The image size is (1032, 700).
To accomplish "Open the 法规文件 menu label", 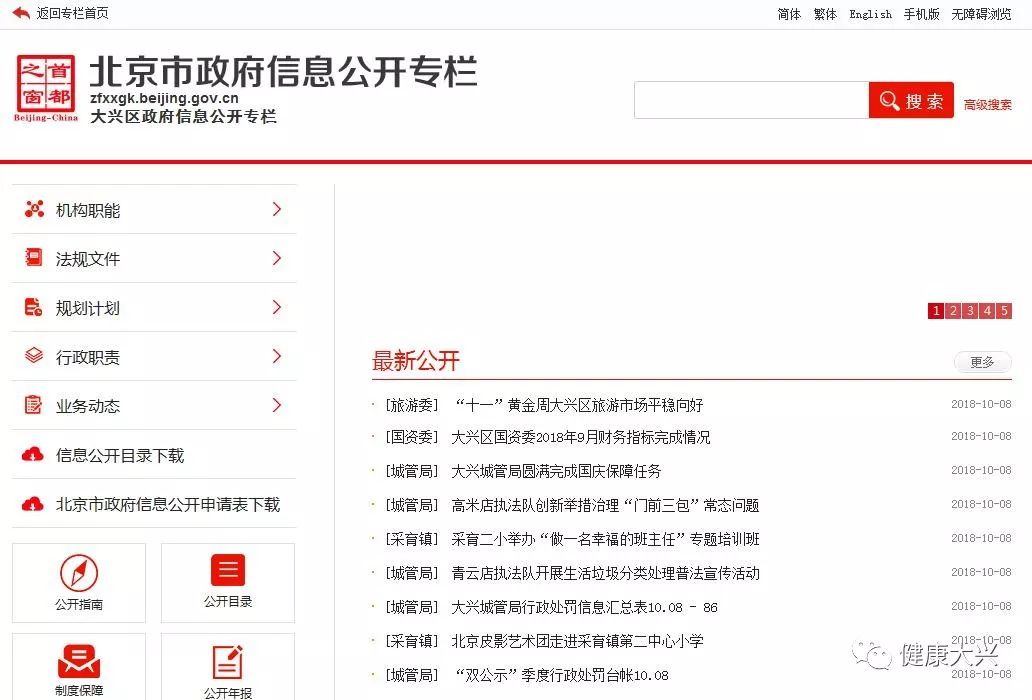I will [x=88, y=259].
